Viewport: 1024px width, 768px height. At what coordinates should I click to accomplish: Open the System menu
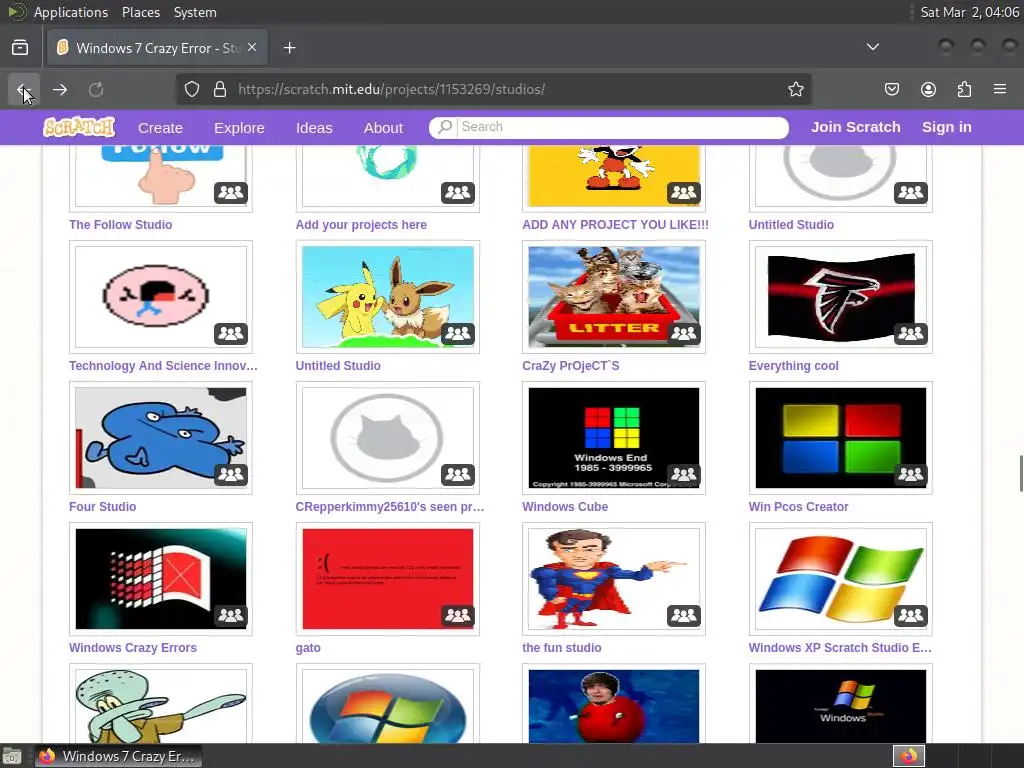195,12
